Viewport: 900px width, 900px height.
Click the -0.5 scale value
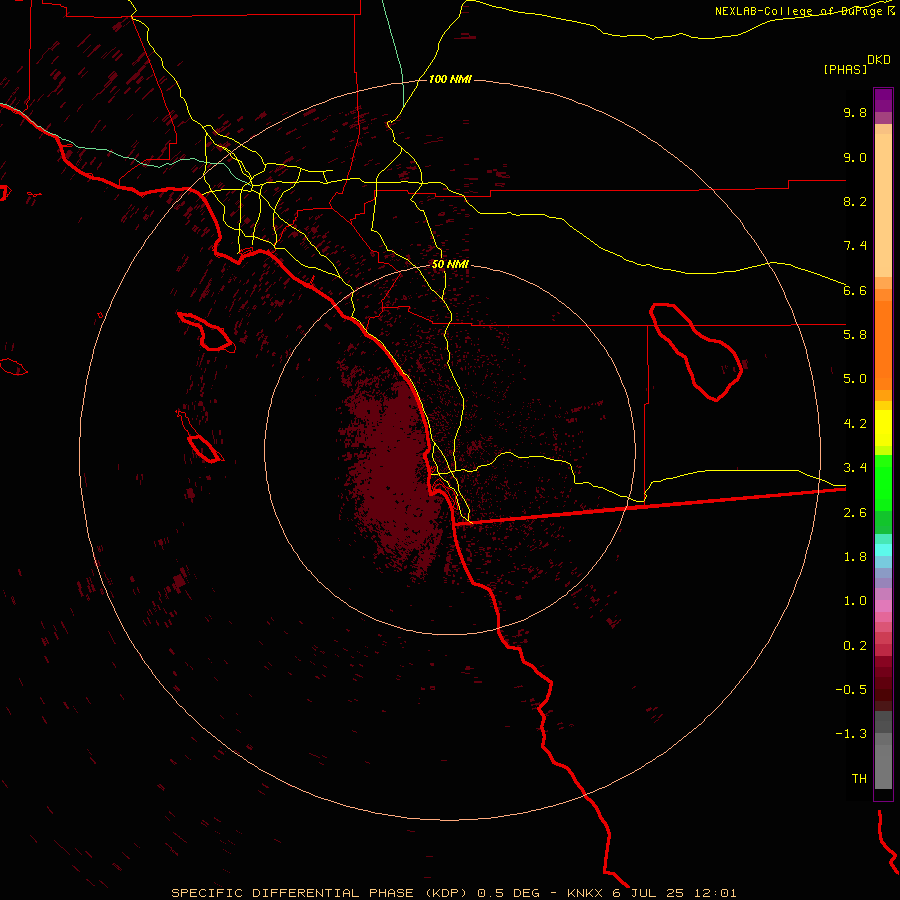[x=851, y=690]
